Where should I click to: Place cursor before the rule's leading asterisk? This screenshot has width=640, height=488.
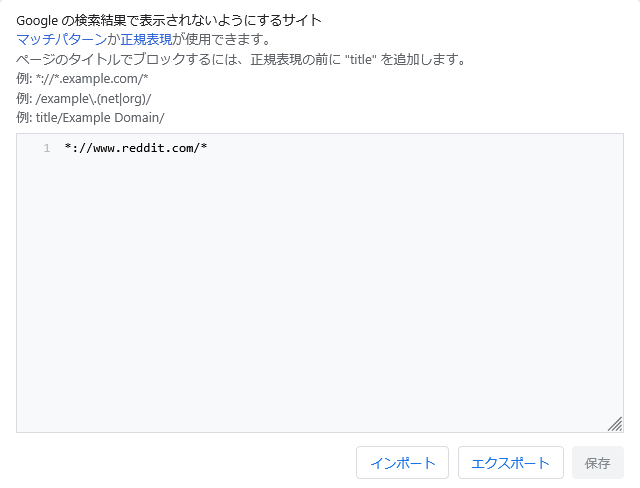click(64, 148)
